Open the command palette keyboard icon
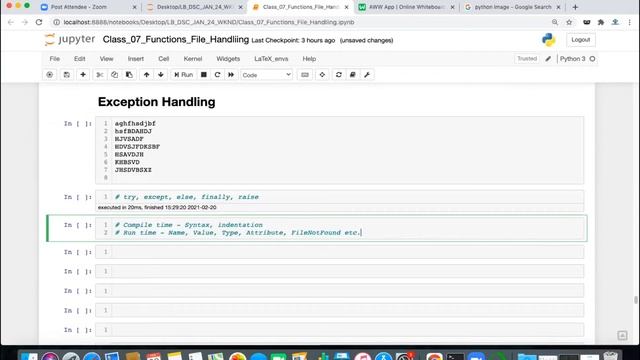This screenshot has width=640, height=360. pyautogui.click(x=305, y=75)
